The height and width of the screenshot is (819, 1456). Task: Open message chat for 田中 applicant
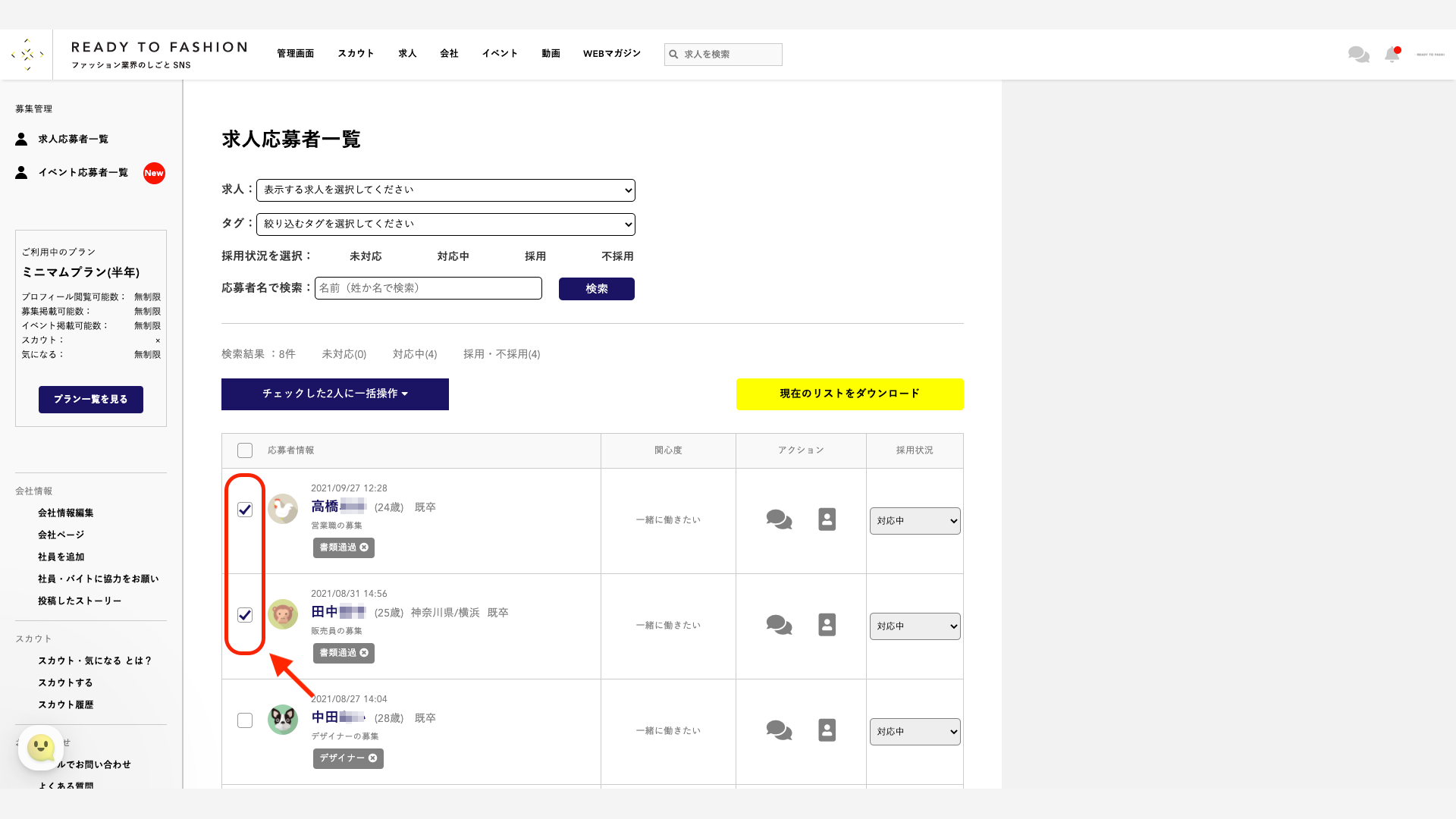[x=779, y=625]
